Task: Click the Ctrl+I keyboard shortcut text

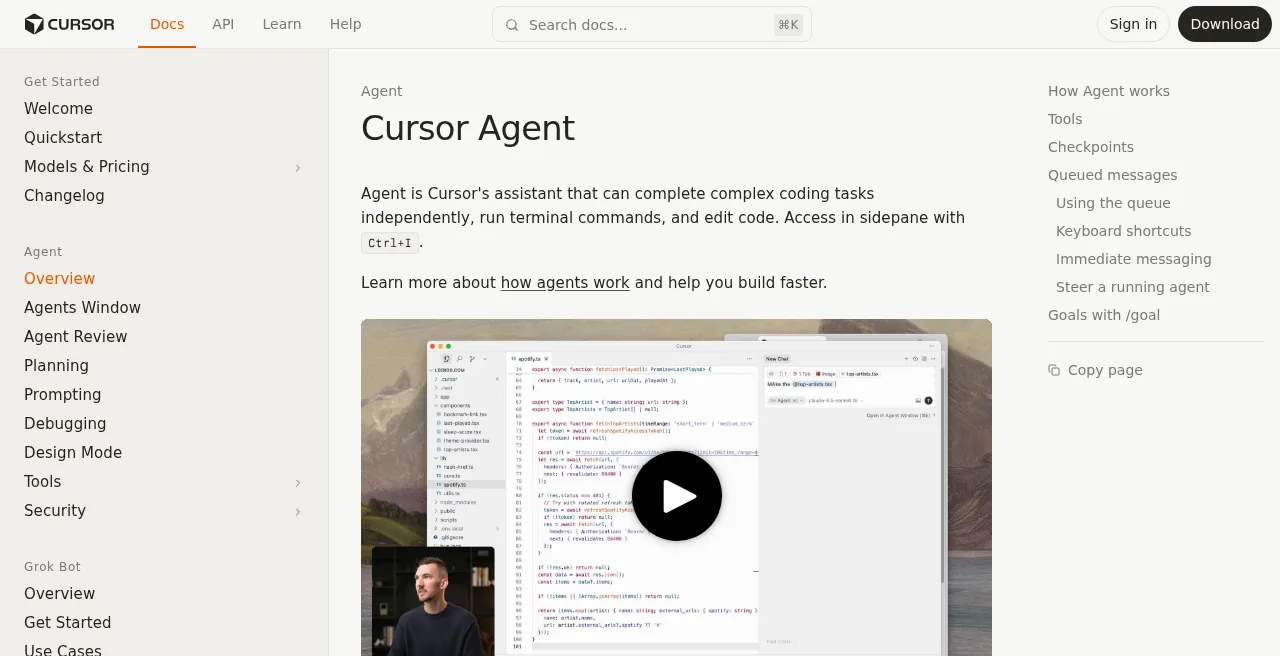Action: 390,243
